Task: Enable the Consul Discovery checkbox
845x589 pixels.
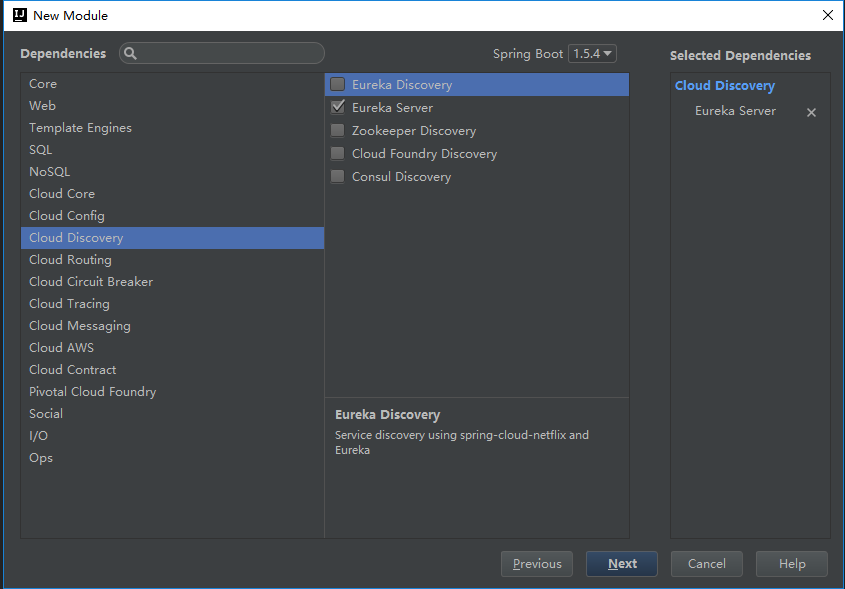Action: 338,177
